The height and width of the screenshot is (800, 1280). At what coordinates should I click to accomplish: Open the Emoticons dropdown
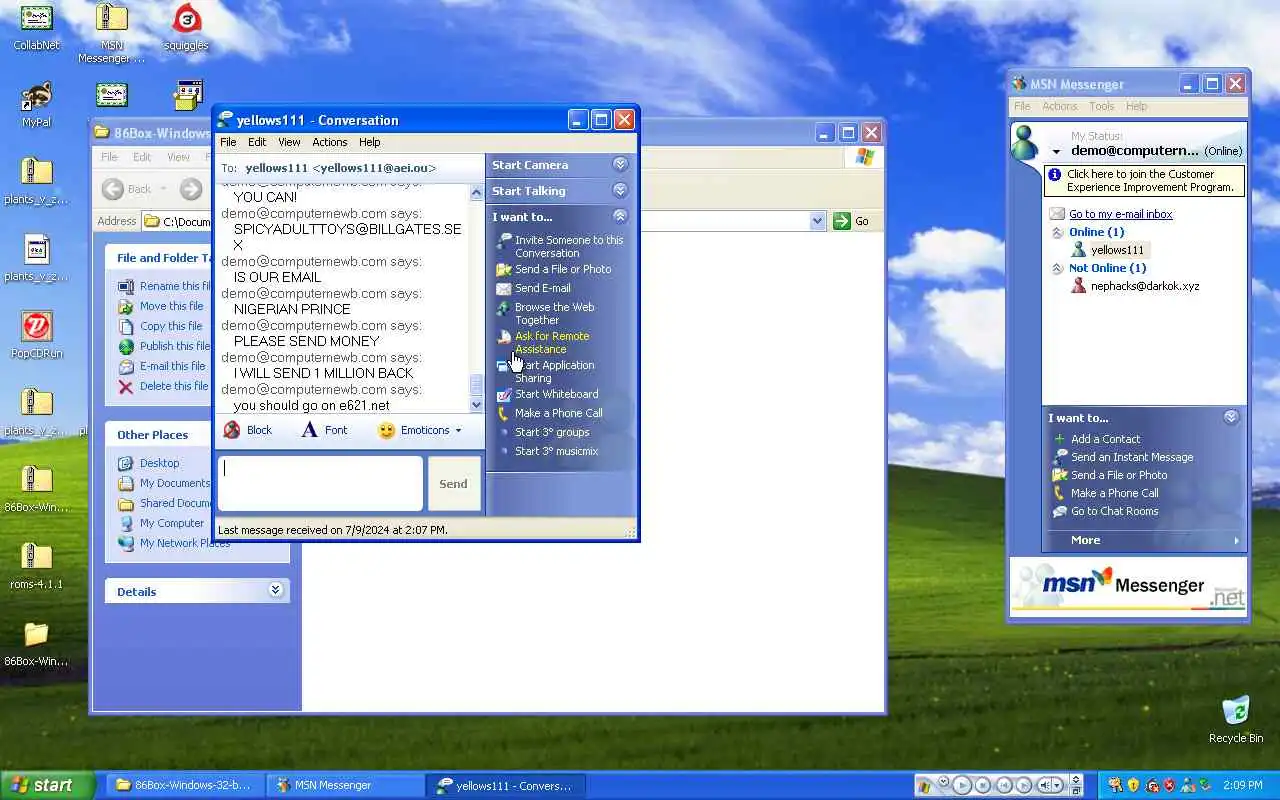(421, 430)
